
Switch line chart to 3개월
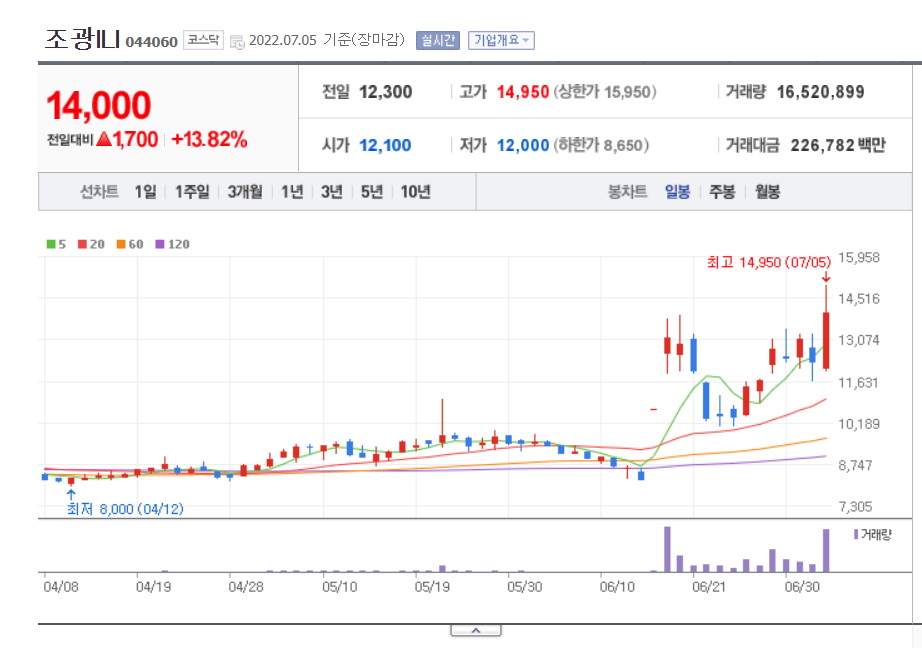tap(245, 192)
